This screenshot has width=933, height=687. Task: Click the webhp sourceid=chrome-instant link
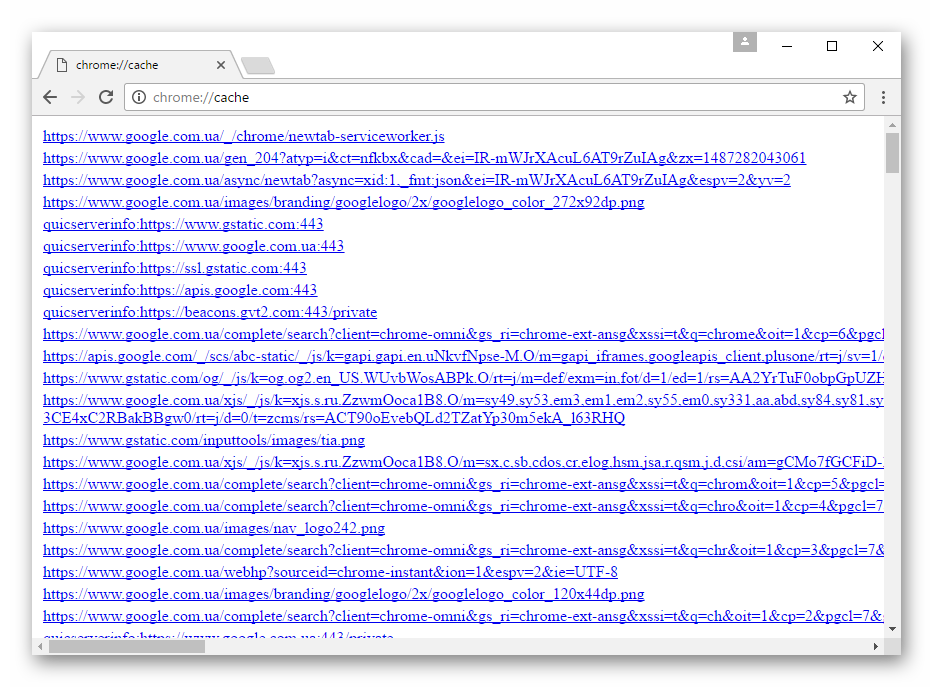tap(330, 572)
